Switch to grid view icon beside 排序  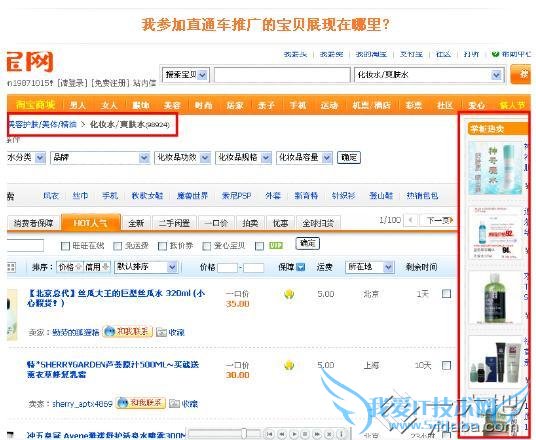[11, 267]
